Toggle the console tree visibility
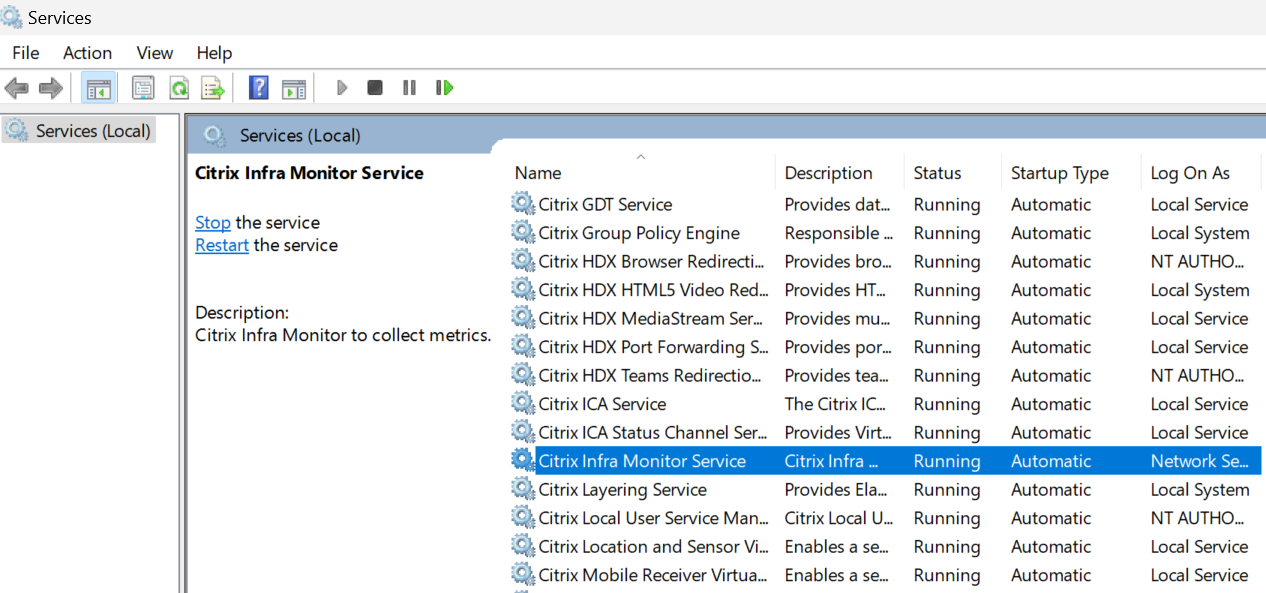1266x593 pixels. 98,87
